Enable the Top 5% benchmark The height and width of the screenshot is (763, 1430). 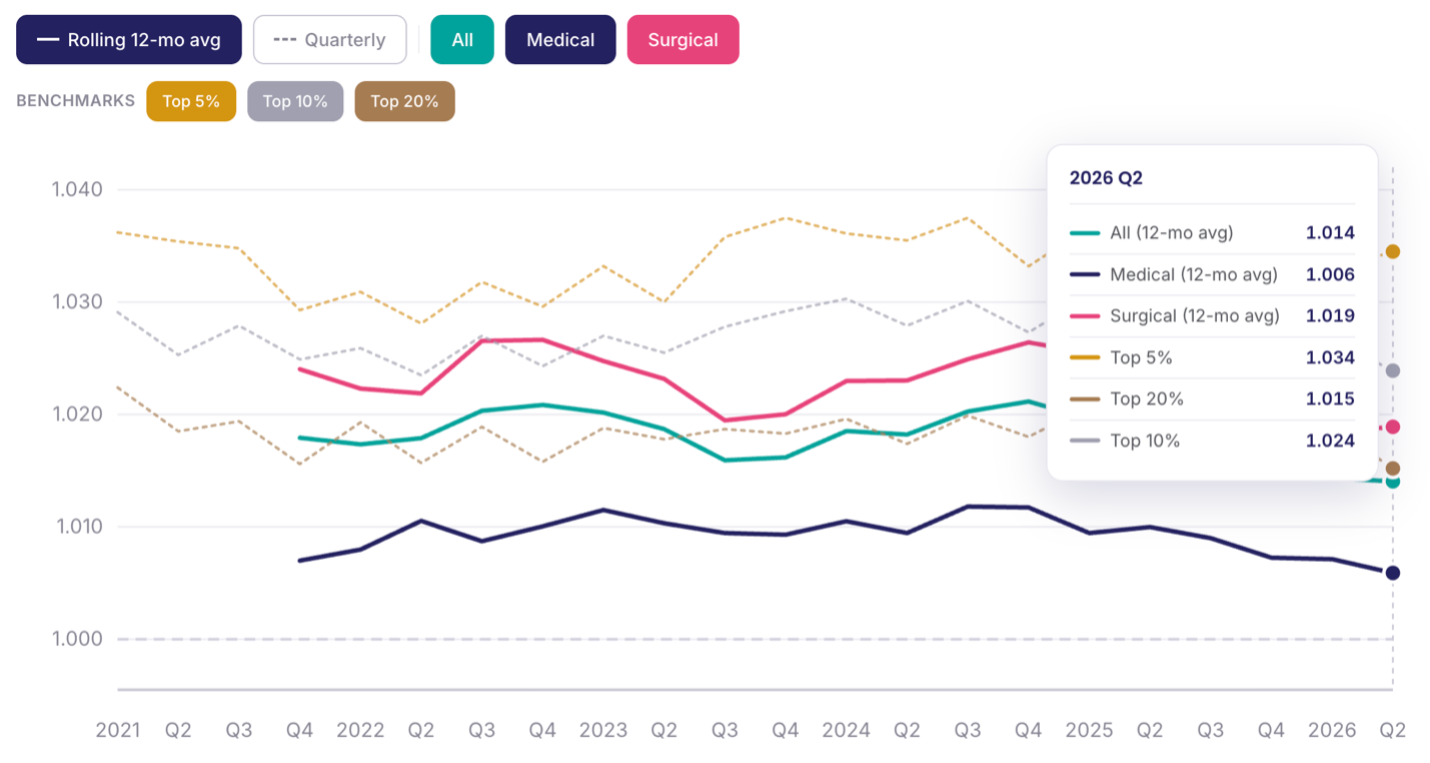[x=191, y=101]
